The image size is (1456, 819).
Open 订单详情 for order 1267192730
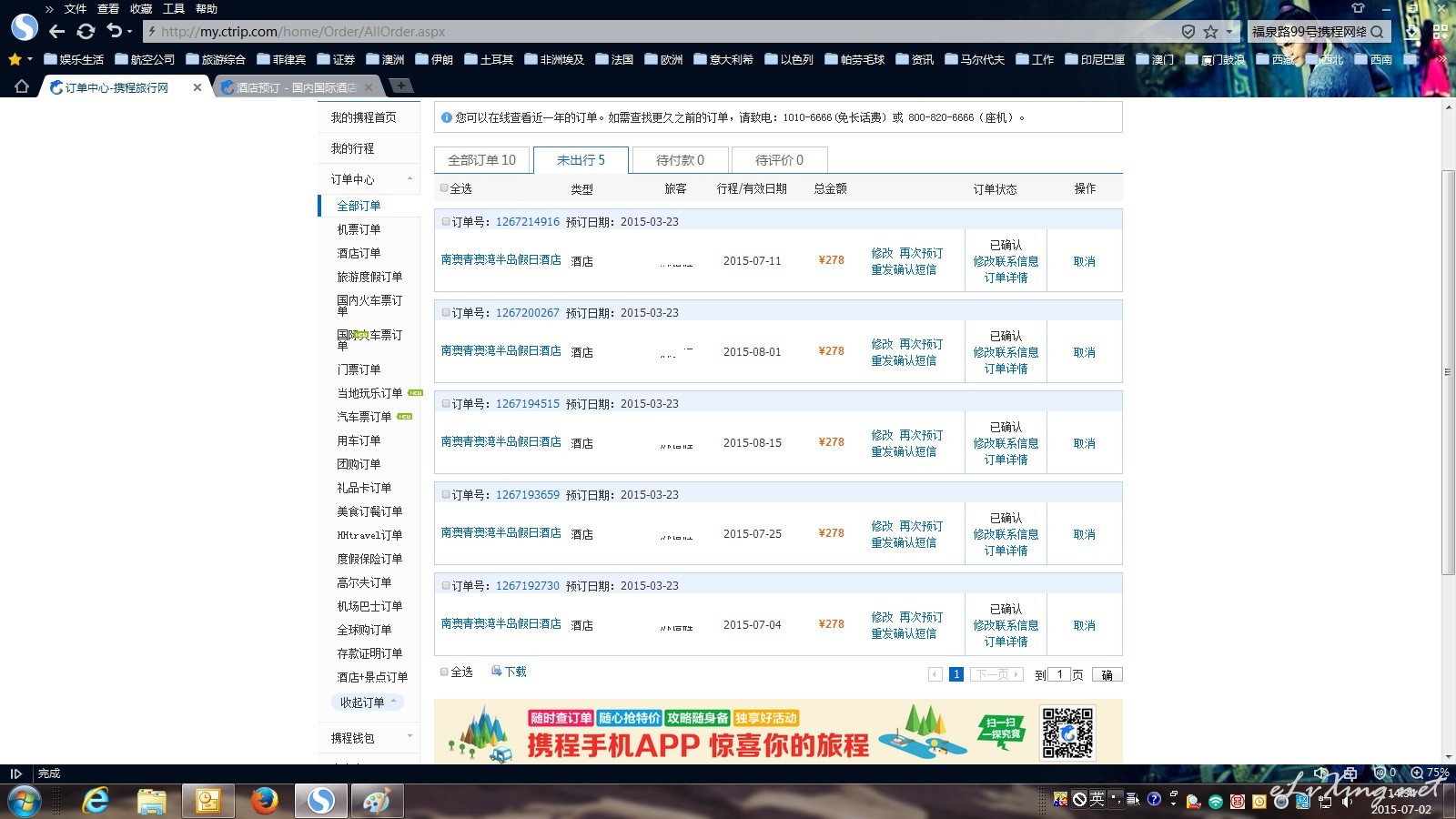(1006, 642)
